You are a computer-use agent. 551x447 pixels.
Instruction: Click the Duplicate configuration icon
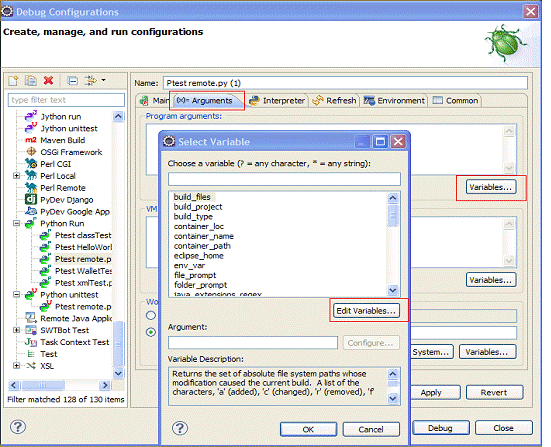31,81
